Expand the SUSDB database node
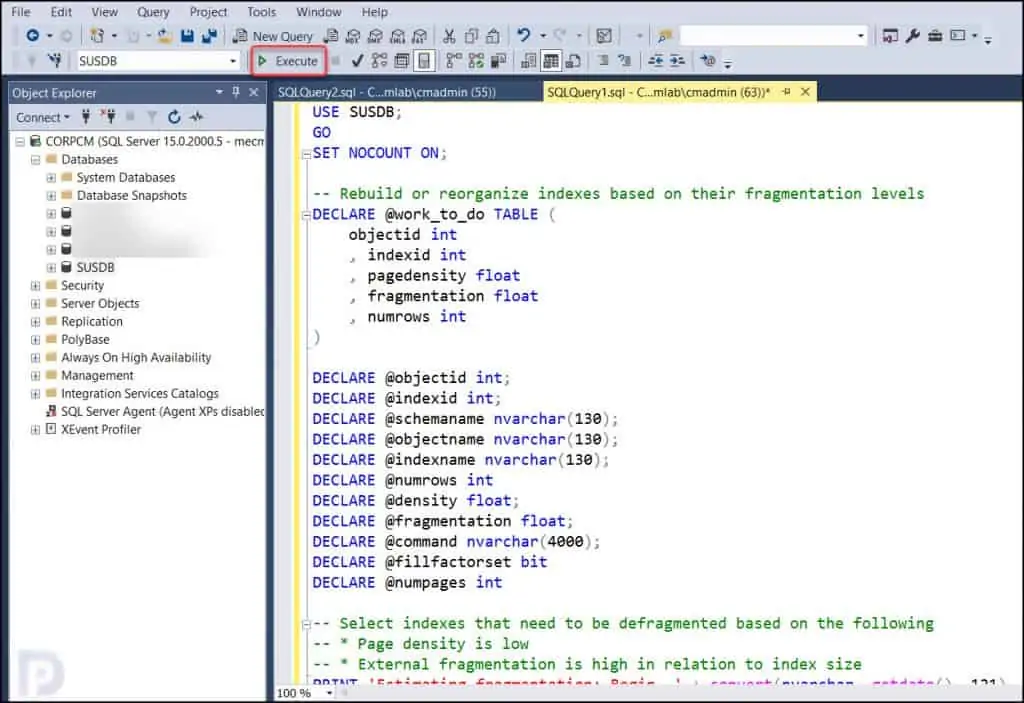The width and height of the screenshot is (1024, 703). tap(51, 267)
